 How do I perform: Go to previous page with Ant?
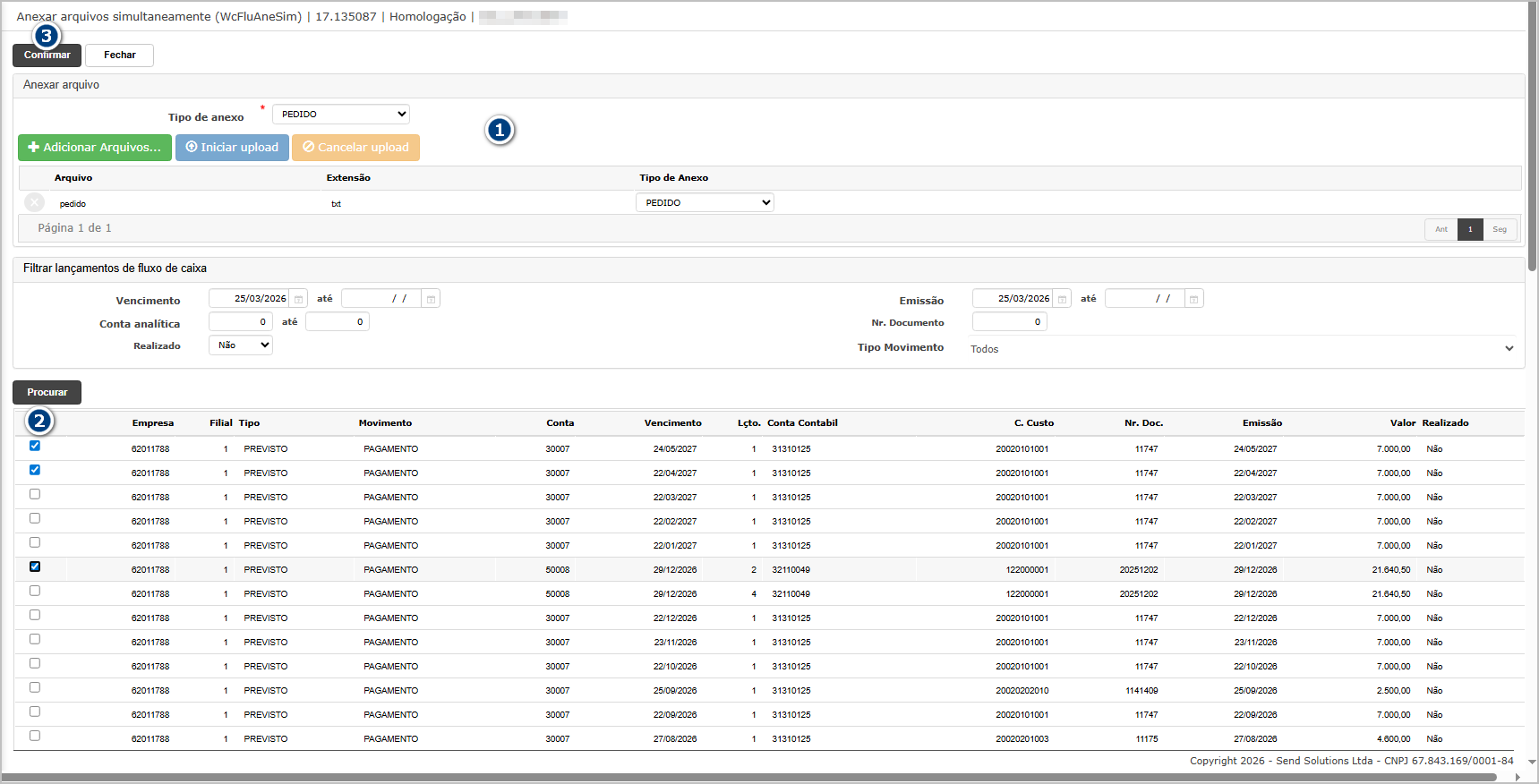coord(1441,229)
